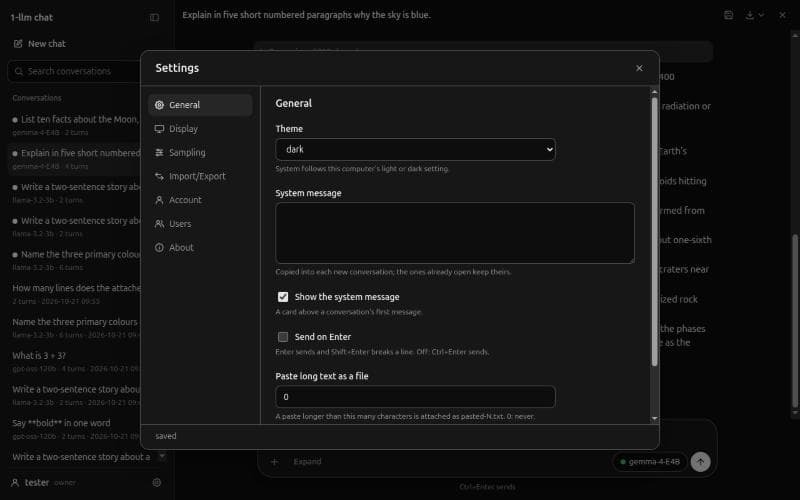Image resolution: width=800 pixels, height=500 pixels.
Task: Click the magnifier icon in the search box
Action: [19, 71]
